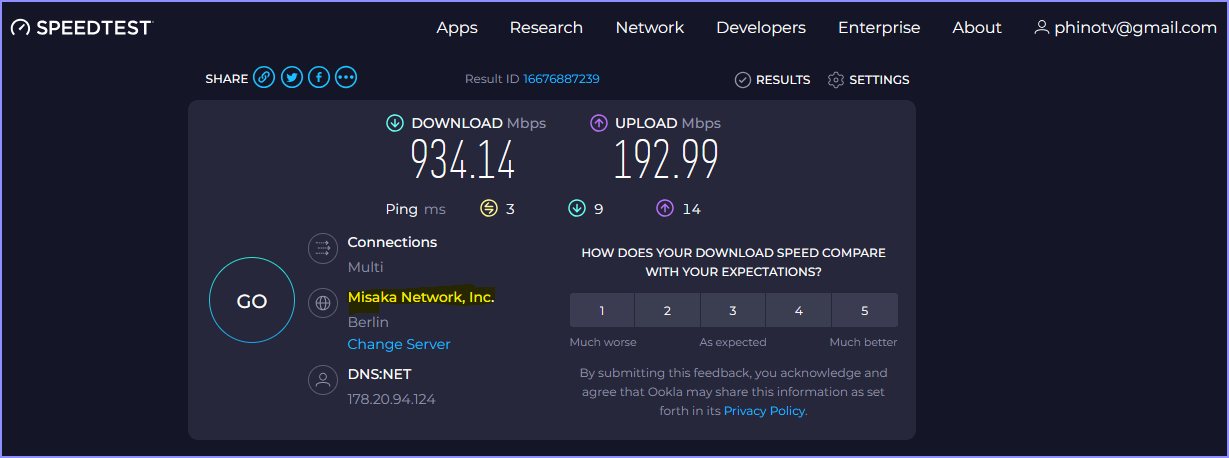1229x458 pixels.
Task: Open the Enterprise menu
Action: point(879,28)
